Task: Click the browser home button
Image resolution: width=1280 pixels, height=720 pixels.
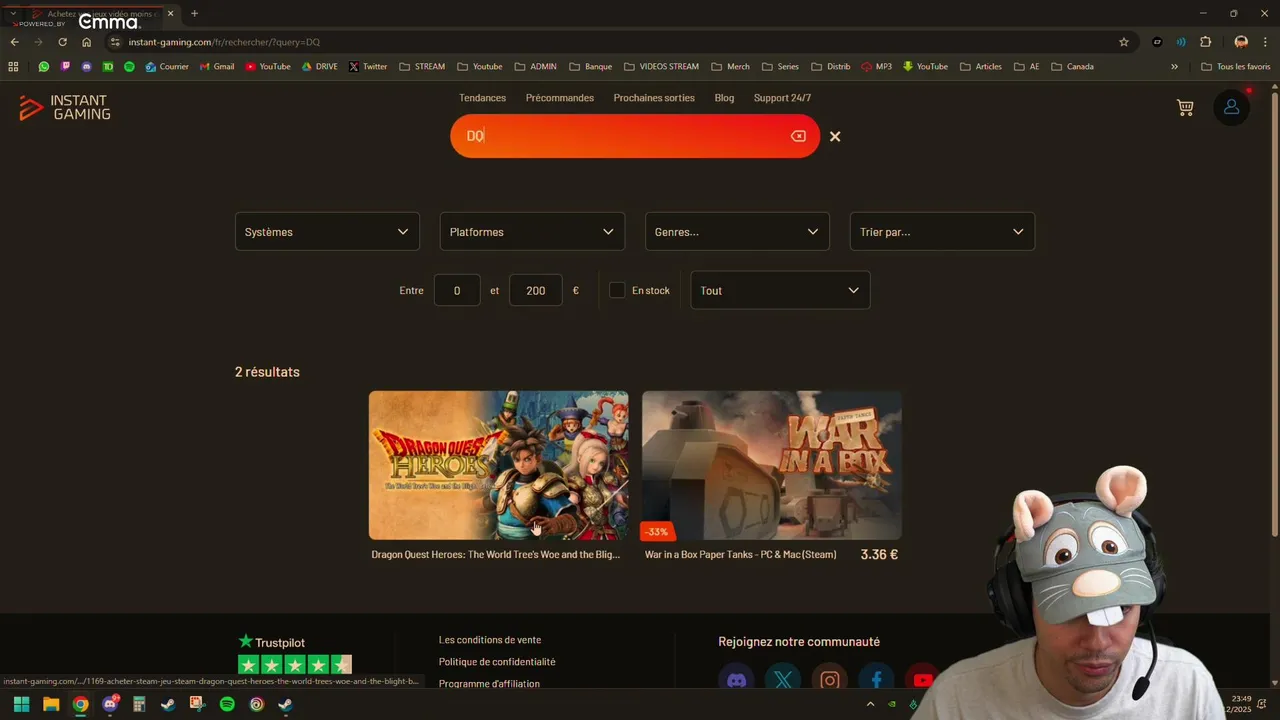Action: (x=87, y=42)
